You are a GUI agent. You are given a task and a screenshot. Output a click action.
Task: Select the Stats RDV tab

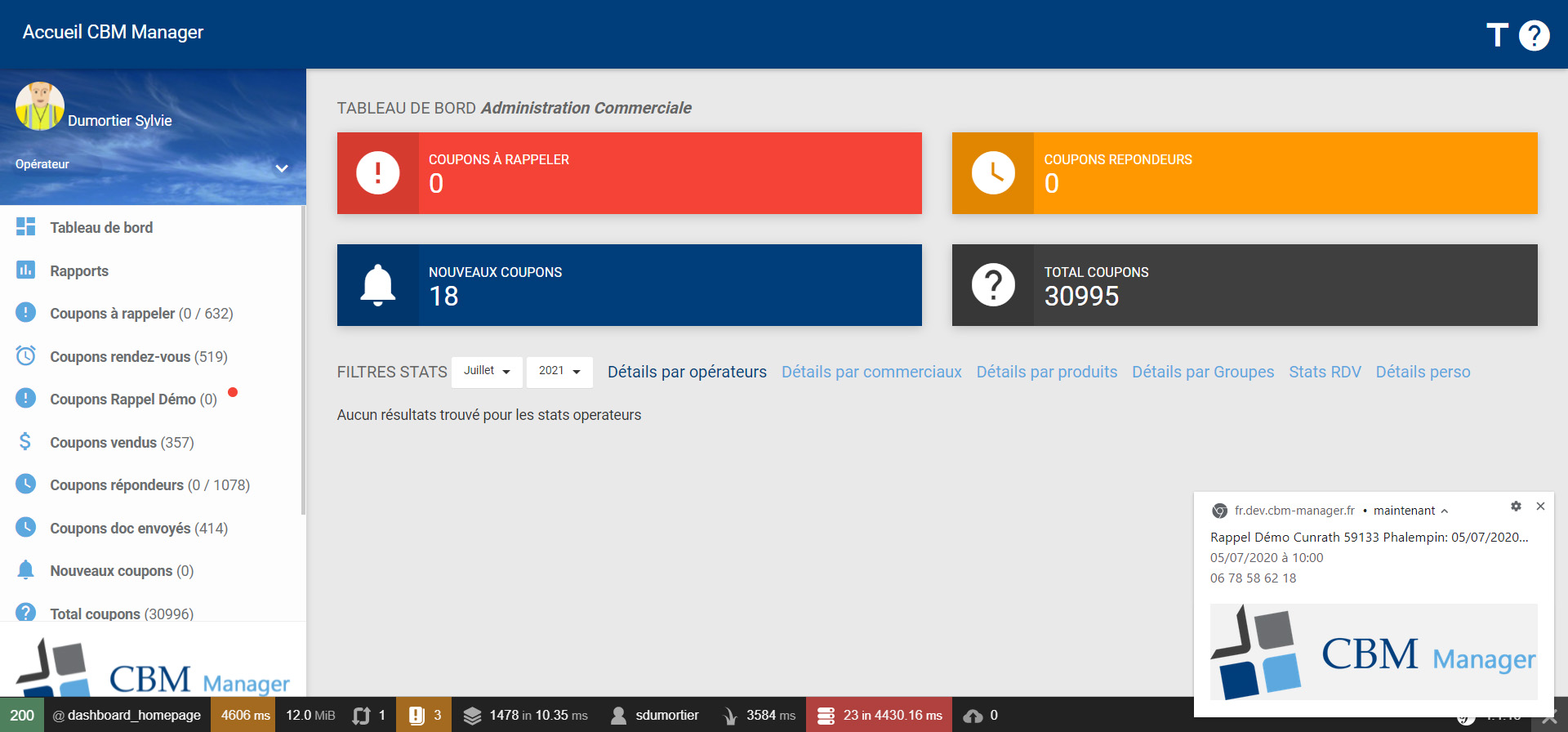click(1325, 373)
